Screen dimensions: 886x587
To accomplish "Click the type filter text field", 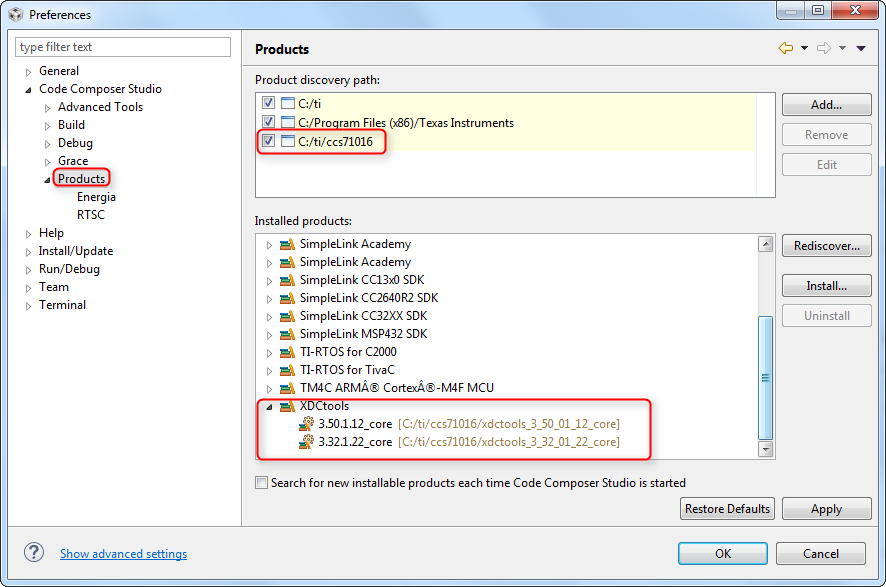I will pos(123,47).
